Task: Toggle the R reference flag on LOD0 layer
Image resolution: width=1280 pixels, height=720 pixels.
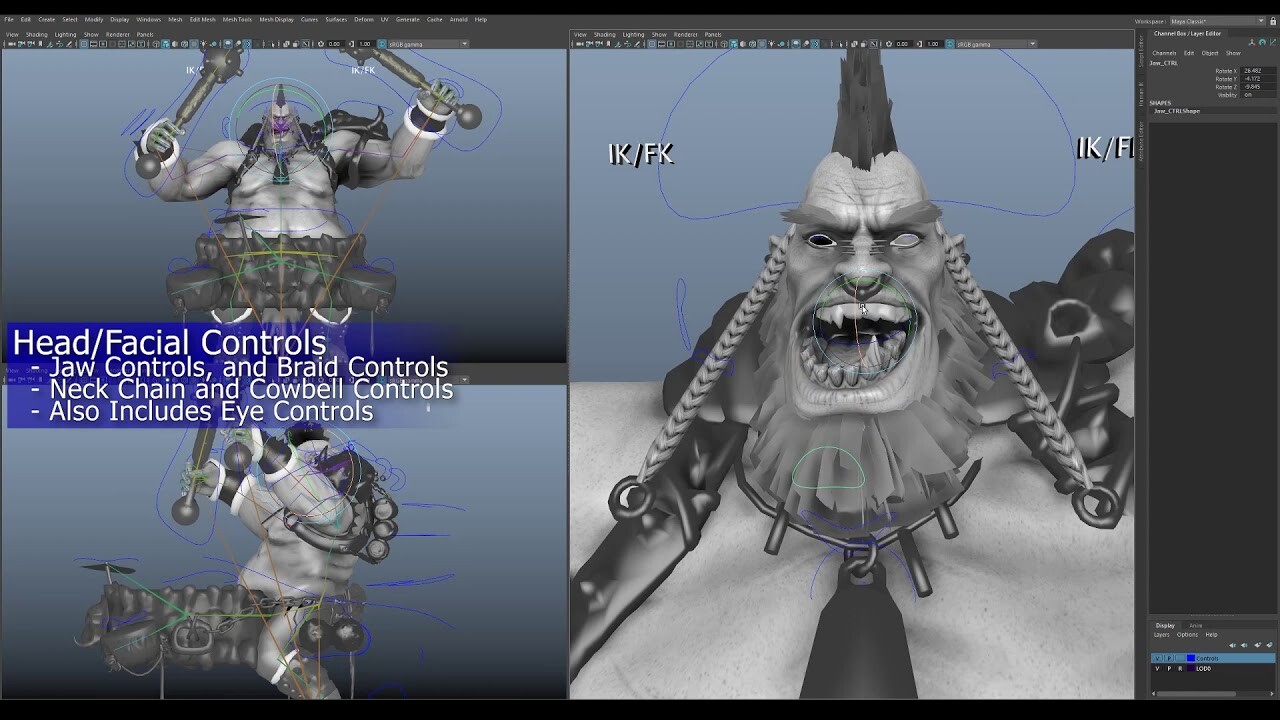Action: tap(1179, 668)
